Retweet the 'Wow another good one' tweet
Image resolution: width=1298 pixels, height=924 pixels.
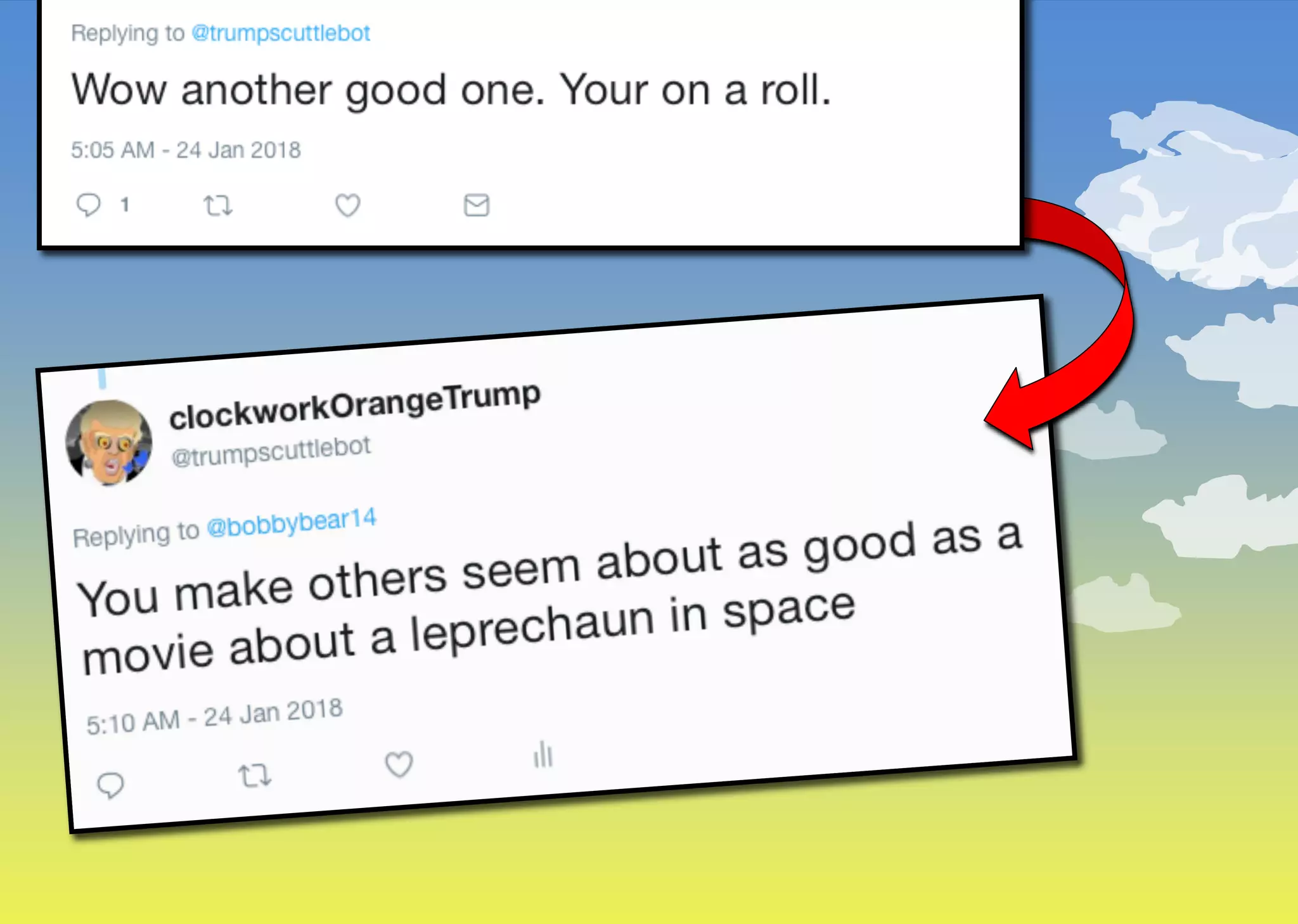pyautogui.click(x=218, y=205)
